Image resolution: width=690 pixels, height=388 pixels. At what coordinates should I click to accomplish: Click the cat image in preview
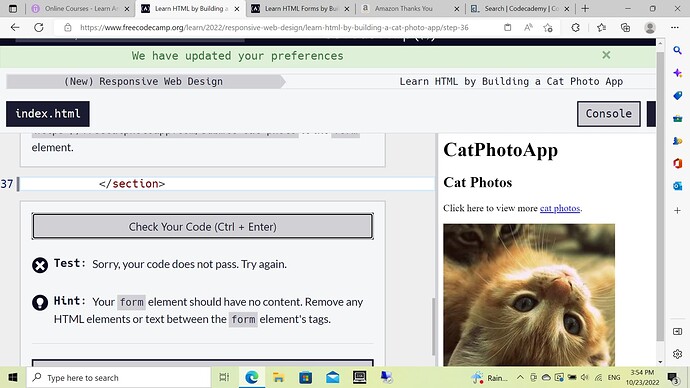[x=529, y=295]
